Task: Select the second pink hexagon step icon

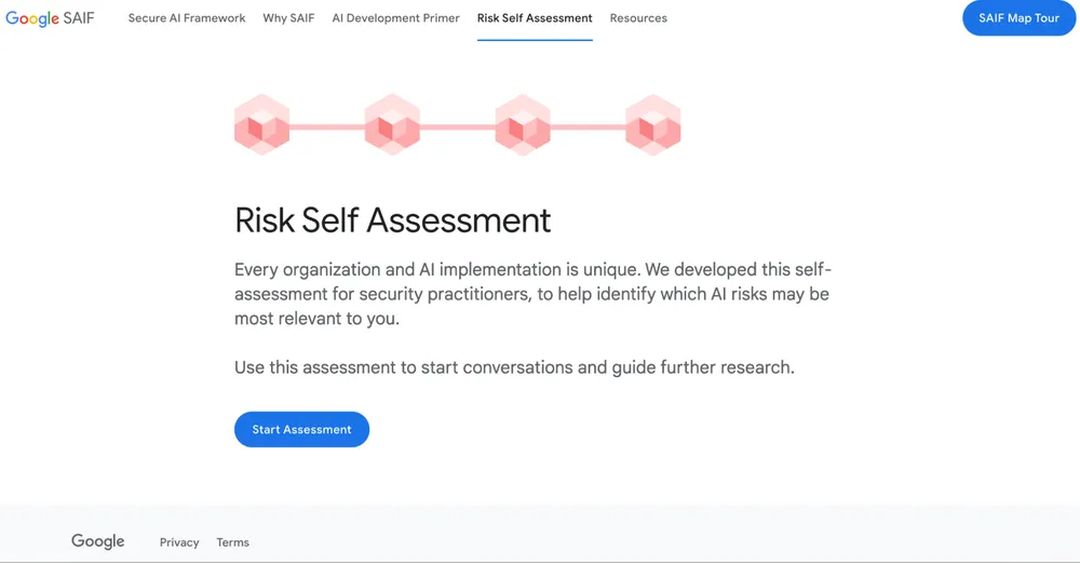Action: [392, 125]
